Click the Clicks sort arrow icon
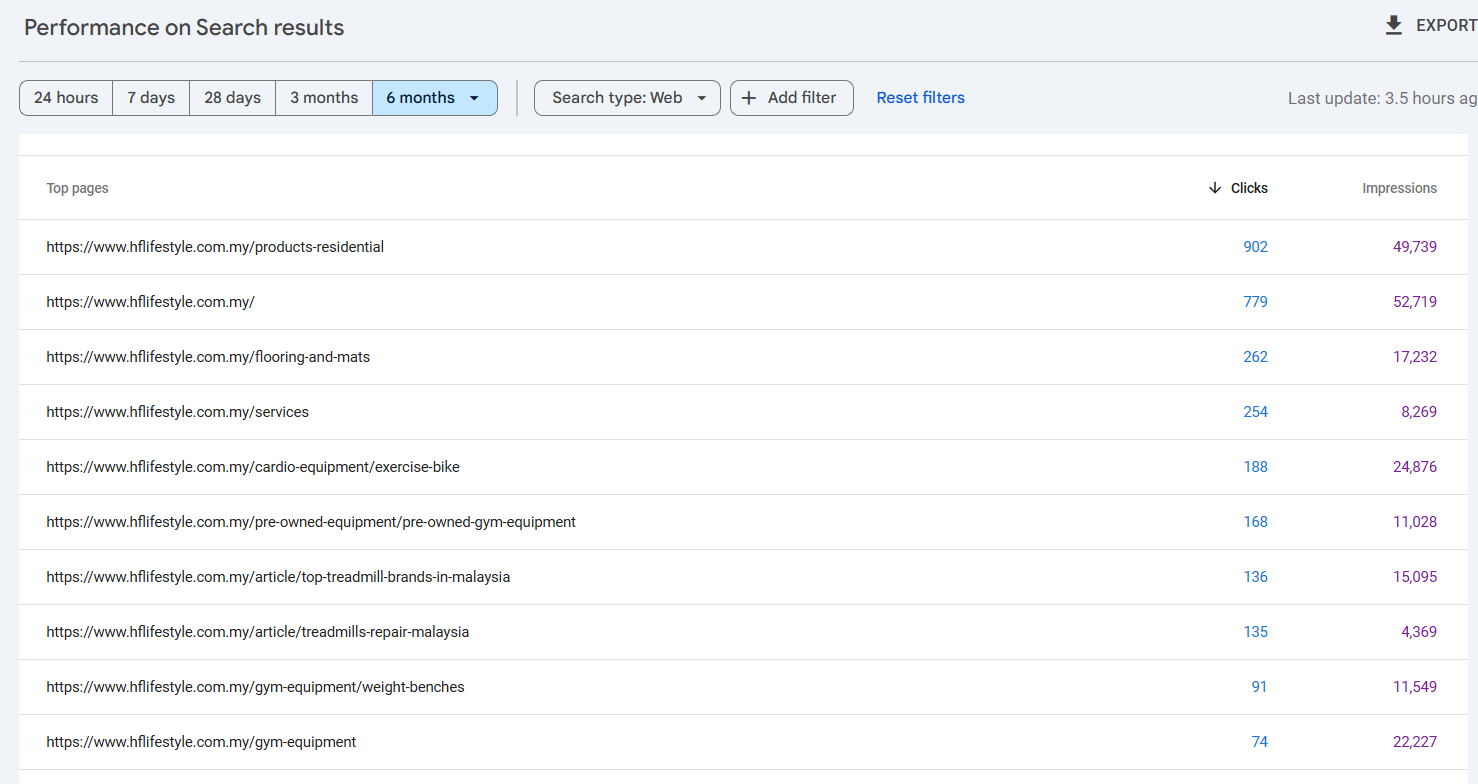This screenshot has height=784, width=1478. coord(1215,188)
